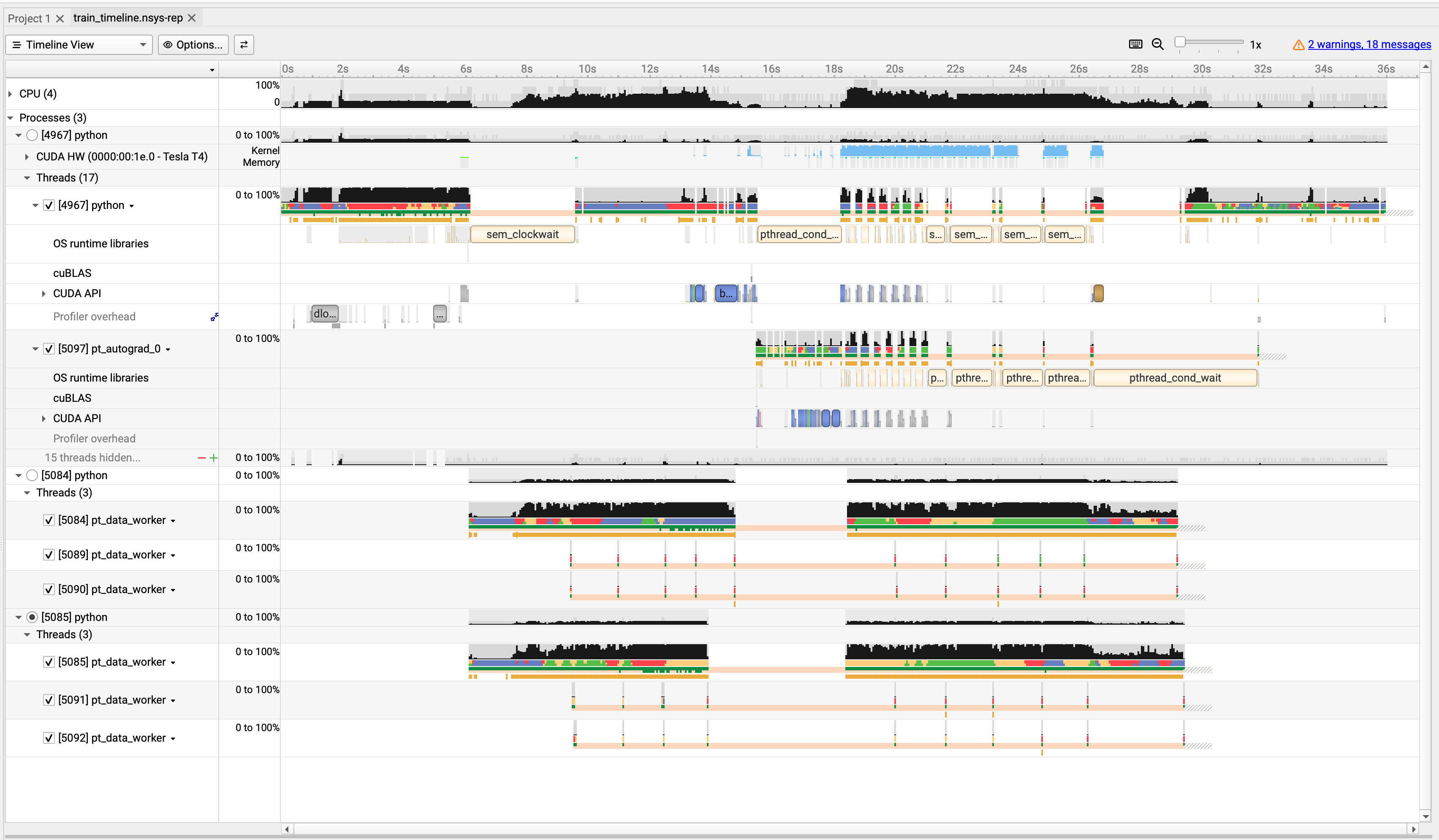The width and height of the screenshot is (1439, 840).
Task: Expand CUDA API under [4967] python thread
Action: [x=43, y=293]
